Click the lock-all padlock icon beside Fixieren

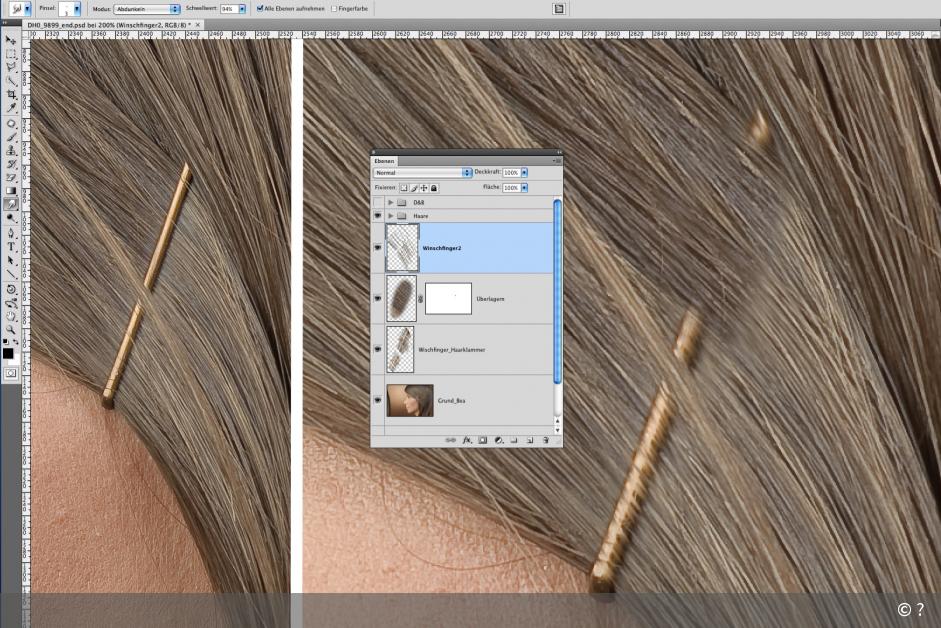(434, 187)
